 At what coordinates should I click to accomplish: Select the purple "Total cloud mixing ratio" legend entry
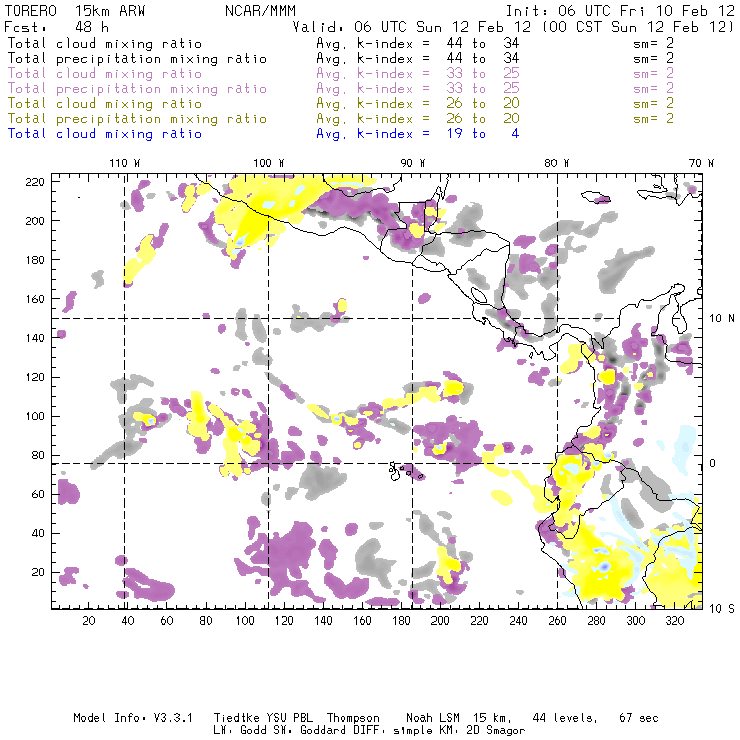coord(105,74)
